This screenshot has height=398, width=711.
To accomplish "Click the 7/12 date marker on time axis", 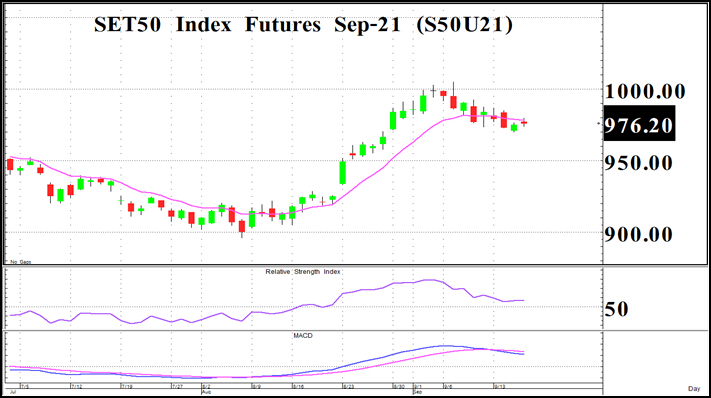I will point(76,387).
